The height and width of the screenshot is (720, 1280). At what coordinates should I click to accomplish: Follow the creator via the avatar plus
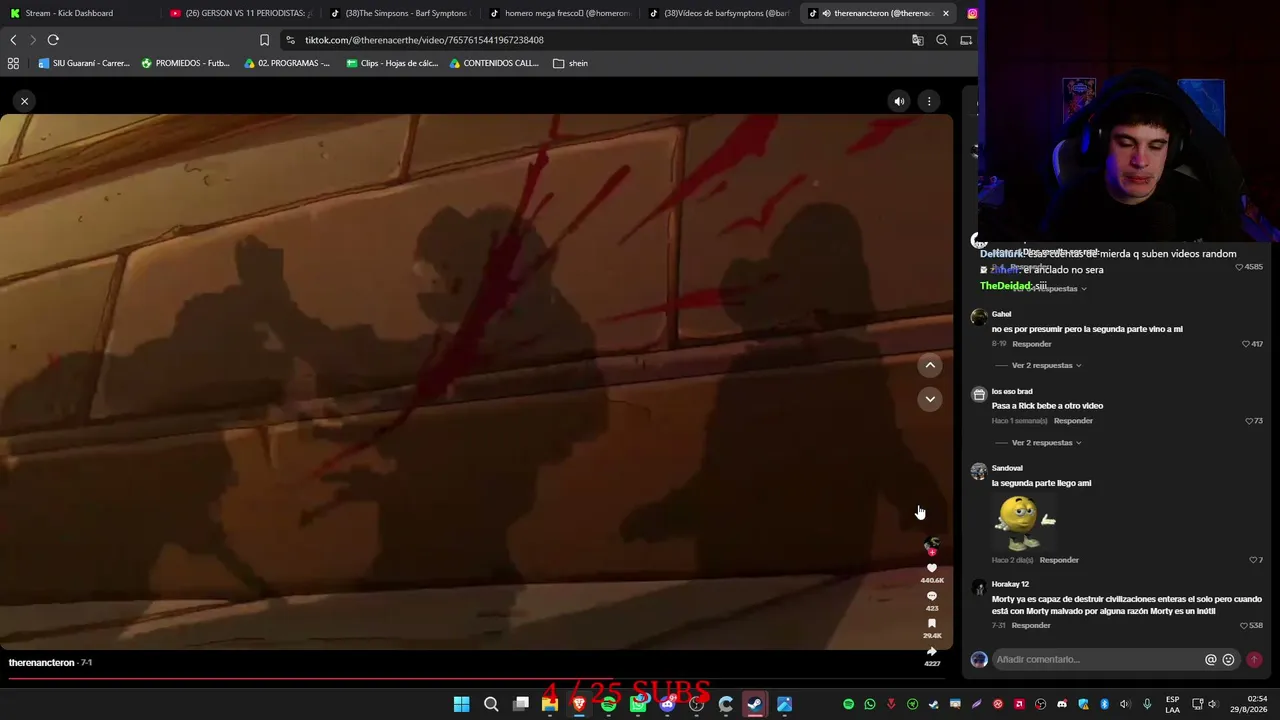click(932, 552)
